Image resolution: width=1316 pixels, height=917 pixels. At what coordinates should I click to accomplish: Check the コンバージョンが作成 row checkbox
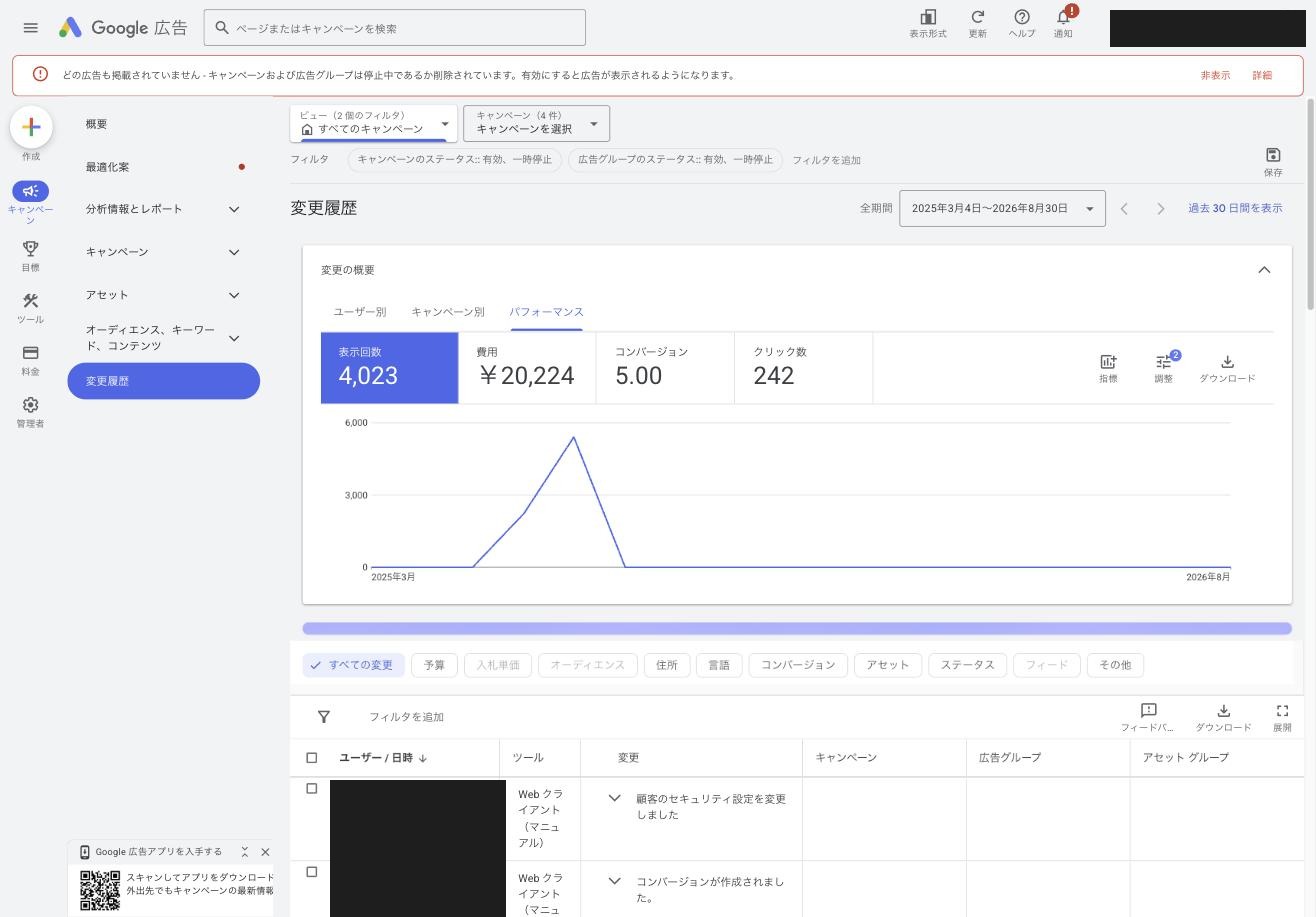coord(312,872)
